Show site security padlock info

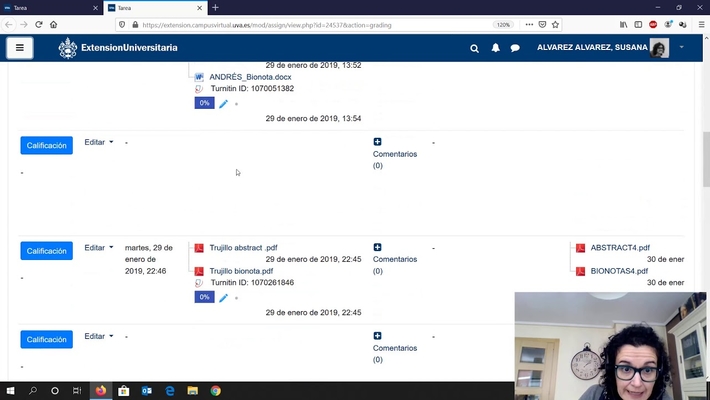135,25
